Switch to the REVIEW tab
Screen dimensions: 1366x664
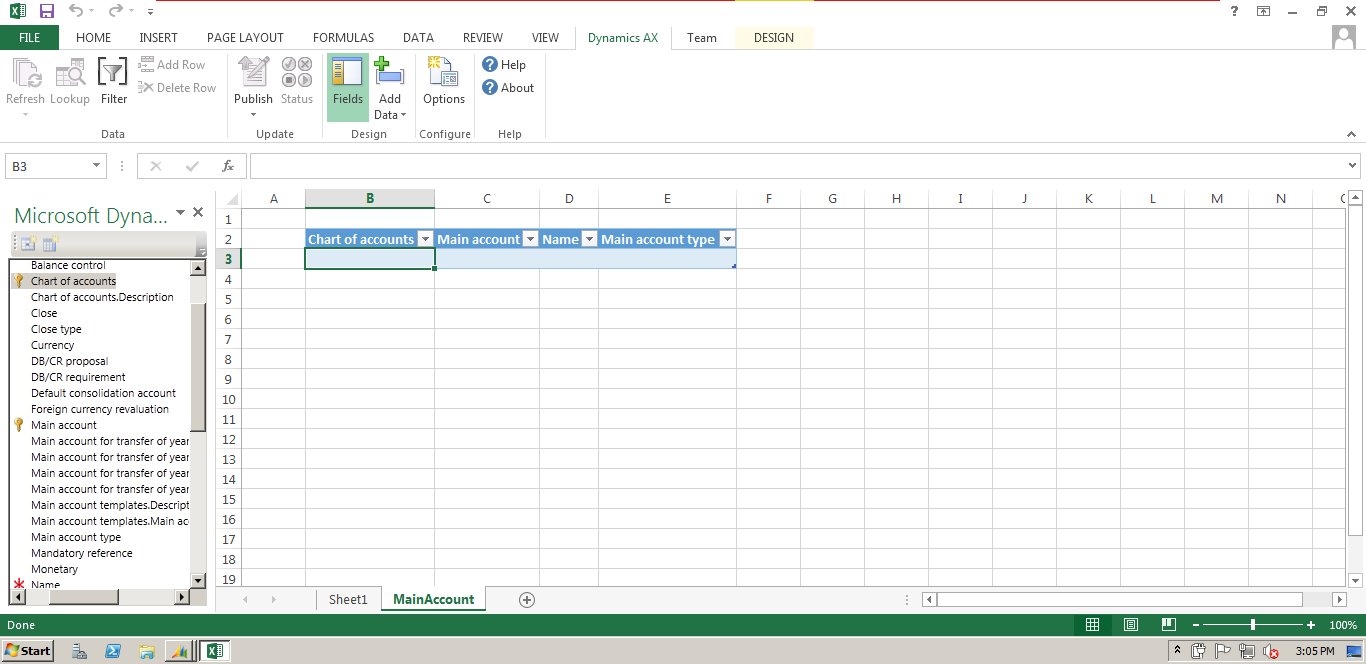tap(483, 38)
